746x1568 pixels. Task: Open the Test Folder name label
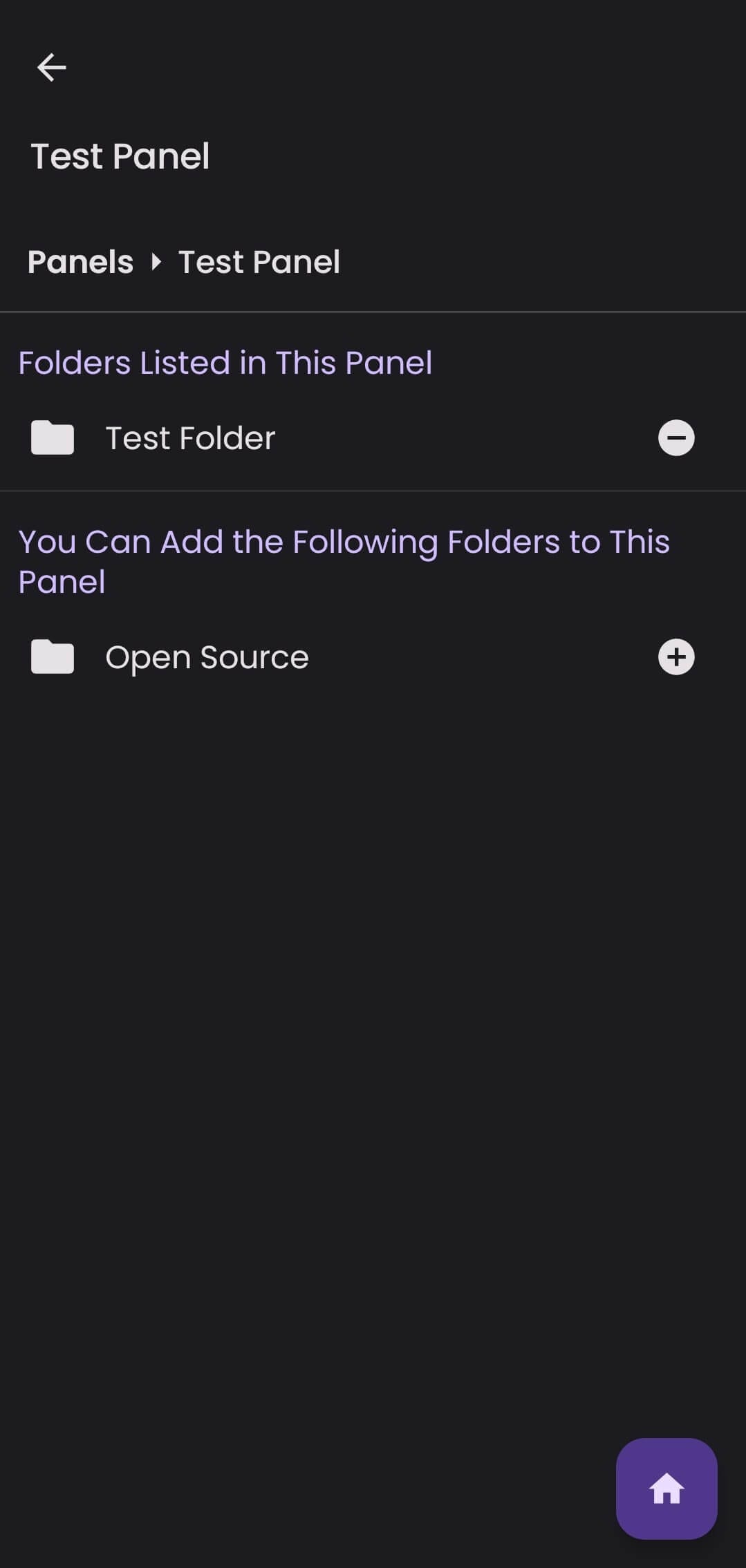tap(190, 438)
